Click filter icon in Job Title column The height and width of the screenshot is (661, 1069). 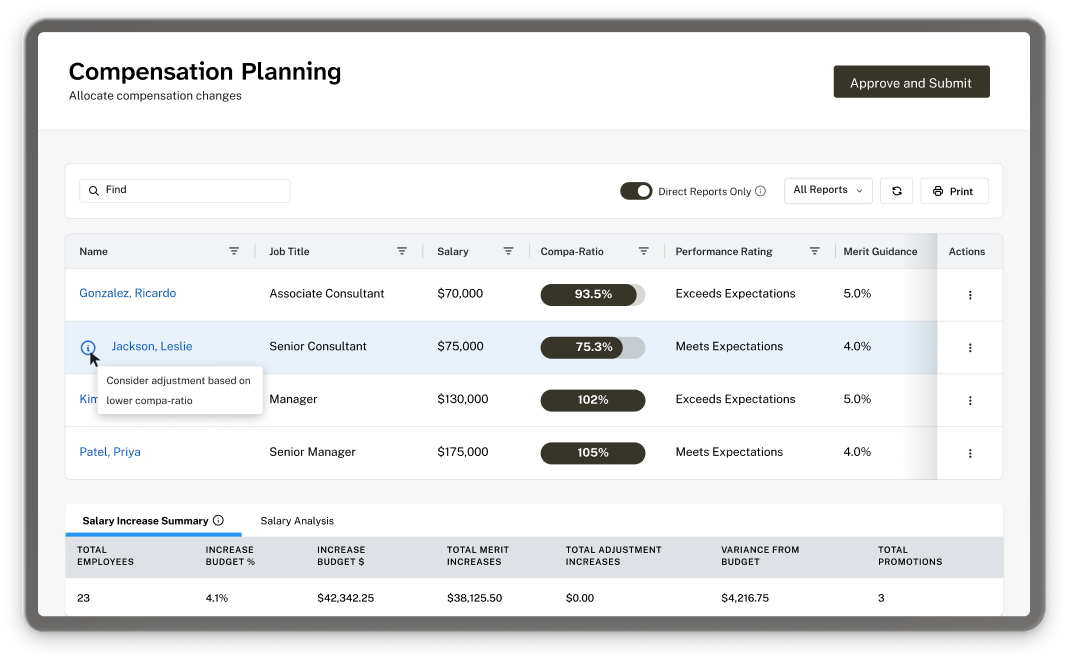[402, 252]
